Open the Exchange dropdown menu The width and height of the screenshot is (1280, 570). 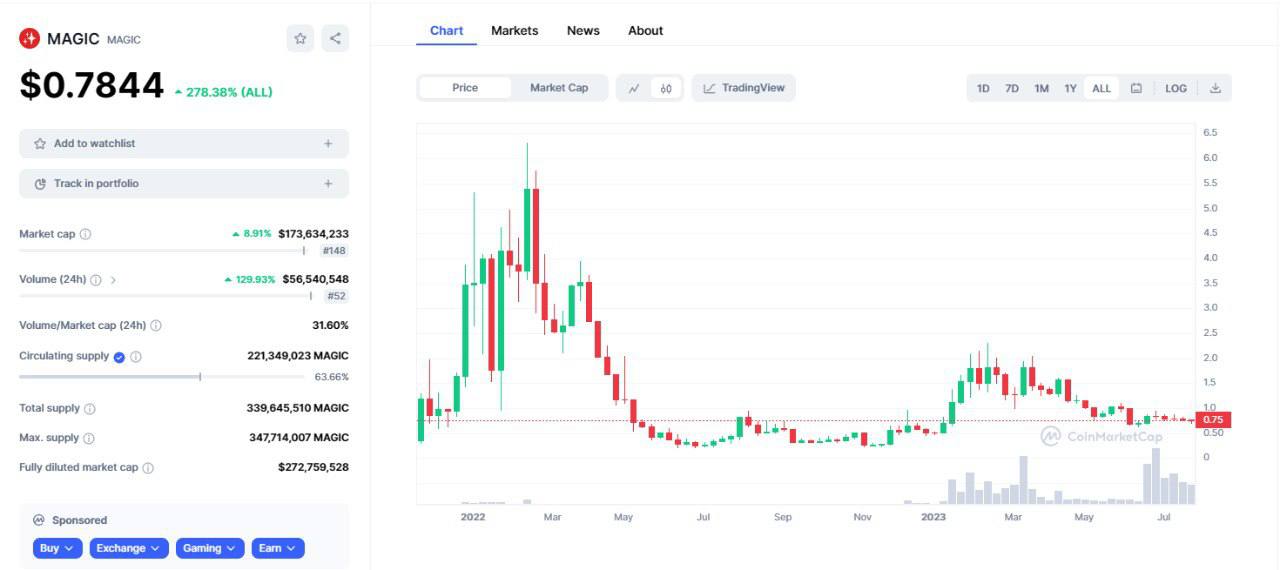coord(129,548)
